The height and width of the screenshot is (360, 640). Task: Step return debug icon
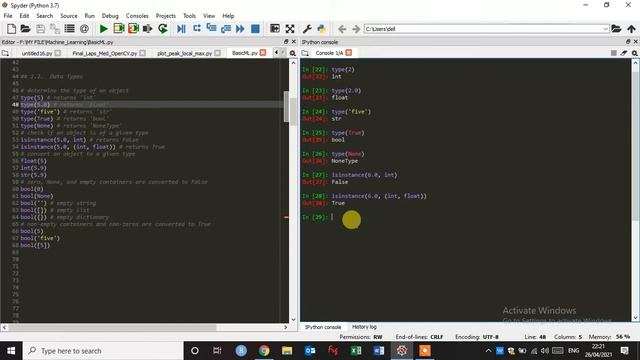click(225, 29)
